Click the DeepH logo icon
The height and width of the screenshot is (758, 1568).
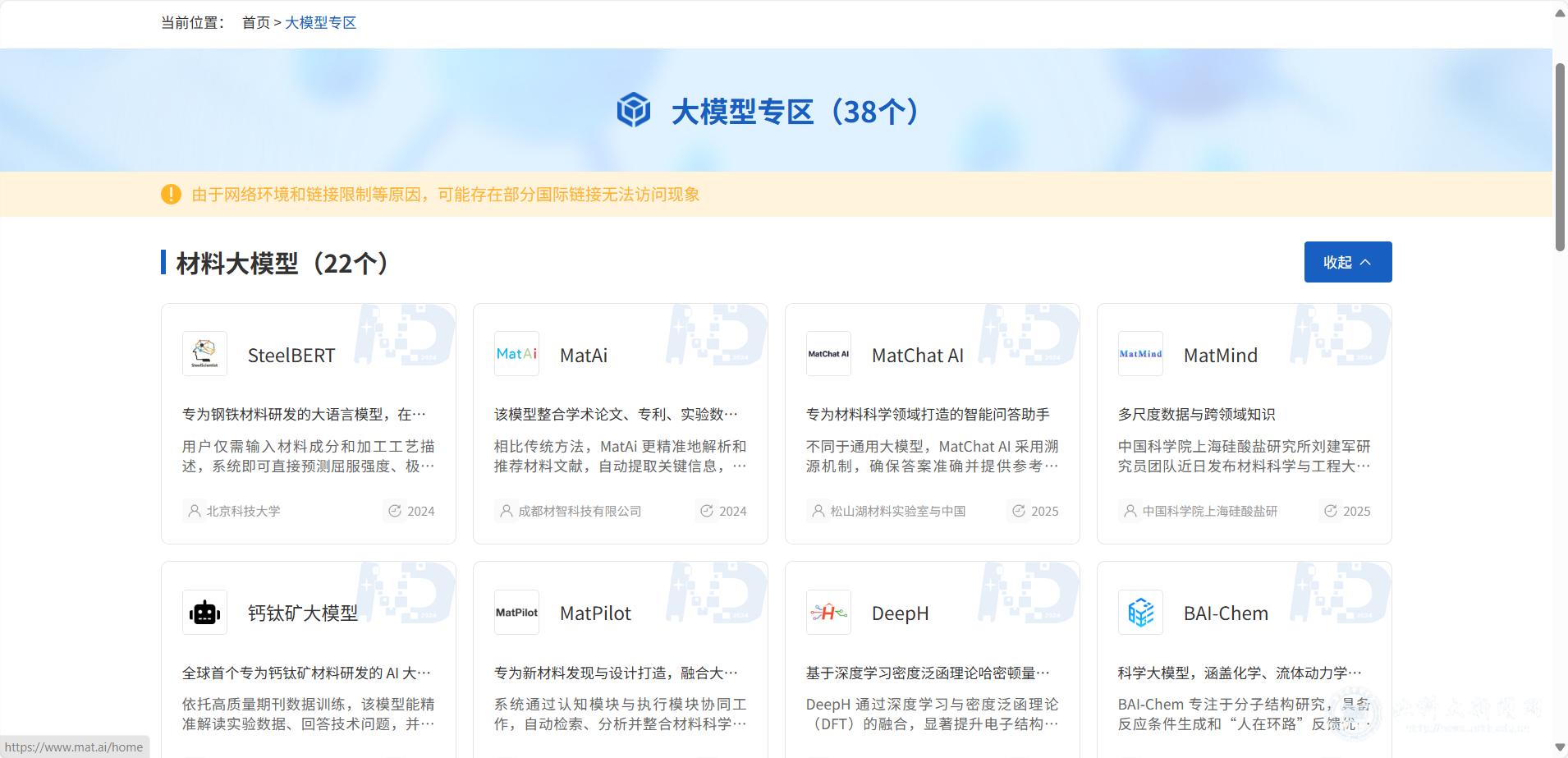point(828,613)
